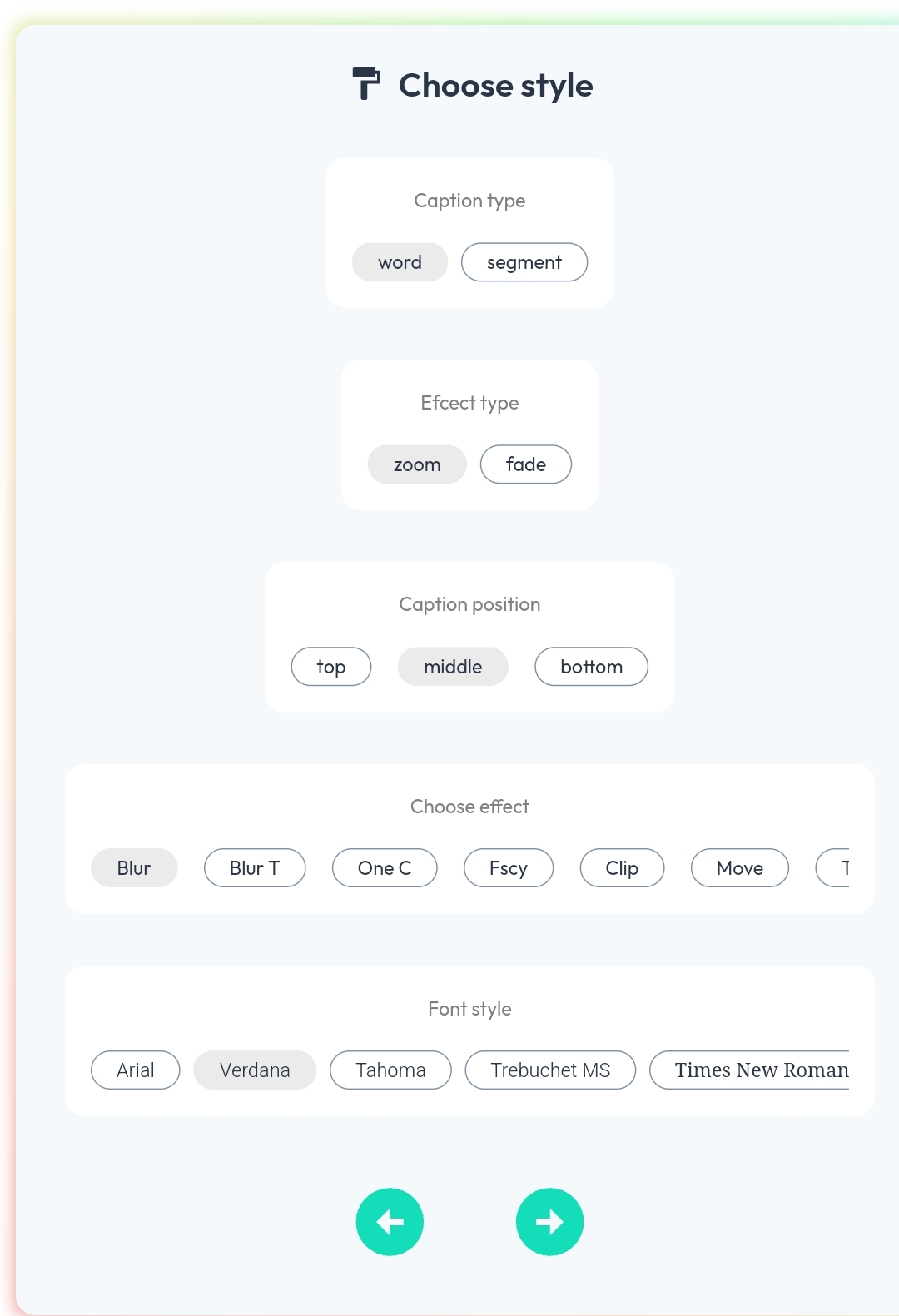Set caption position to top
This screenshot has height=1316, width=899.
point(331,667)
